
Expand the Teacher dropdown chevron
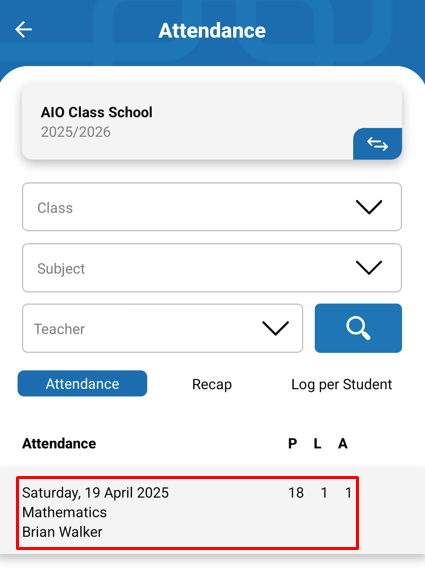(x=275, y=328)
